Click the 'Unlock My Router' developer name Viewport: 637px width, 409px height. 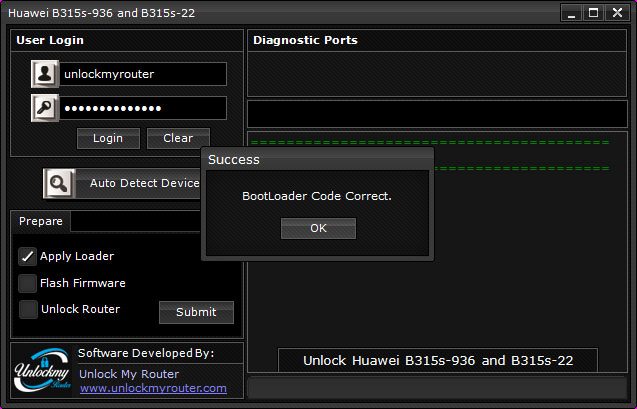pos(129,374)
